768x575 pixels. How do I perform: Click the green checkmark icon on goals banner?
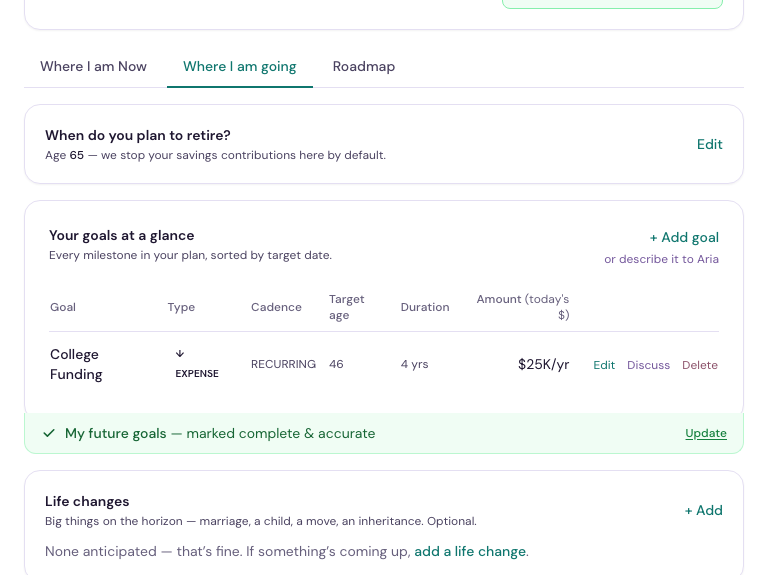coord(49,433)
